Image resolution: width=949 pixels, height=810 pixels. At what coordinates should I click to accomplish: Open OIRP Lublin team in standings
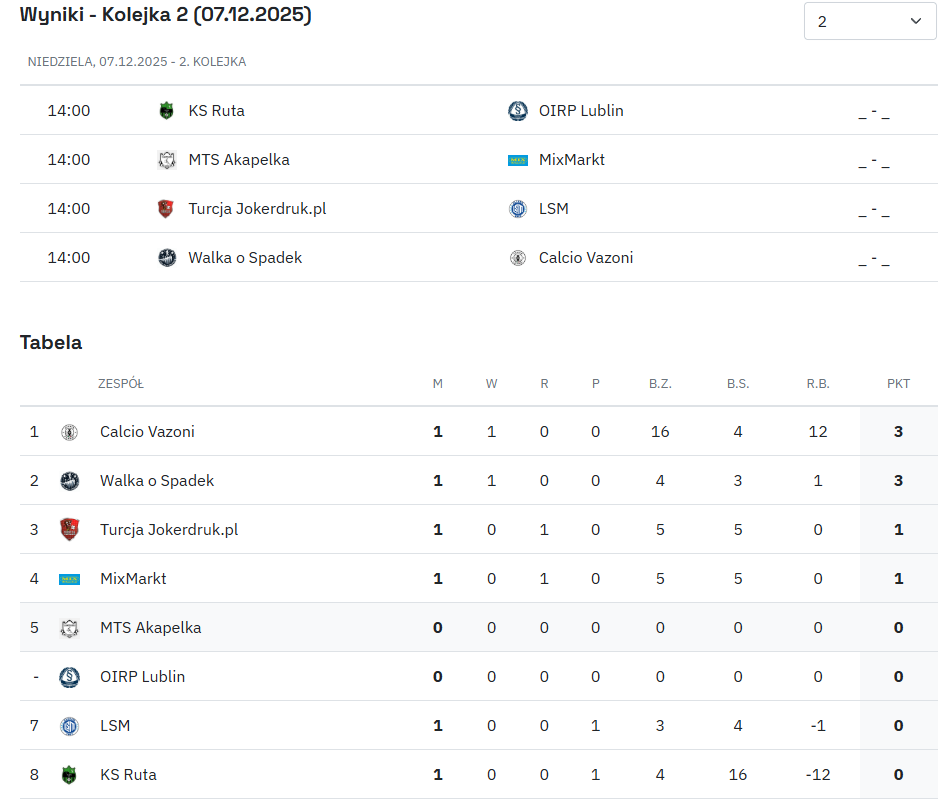(142, 677)
